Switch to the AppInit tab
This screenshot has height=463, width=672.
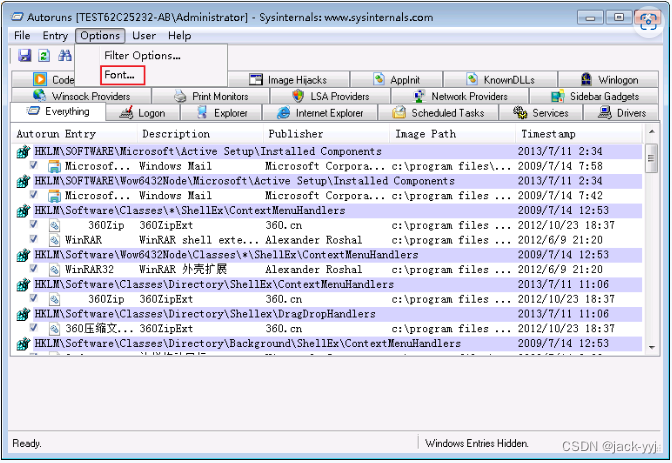(x=396, y=80)
